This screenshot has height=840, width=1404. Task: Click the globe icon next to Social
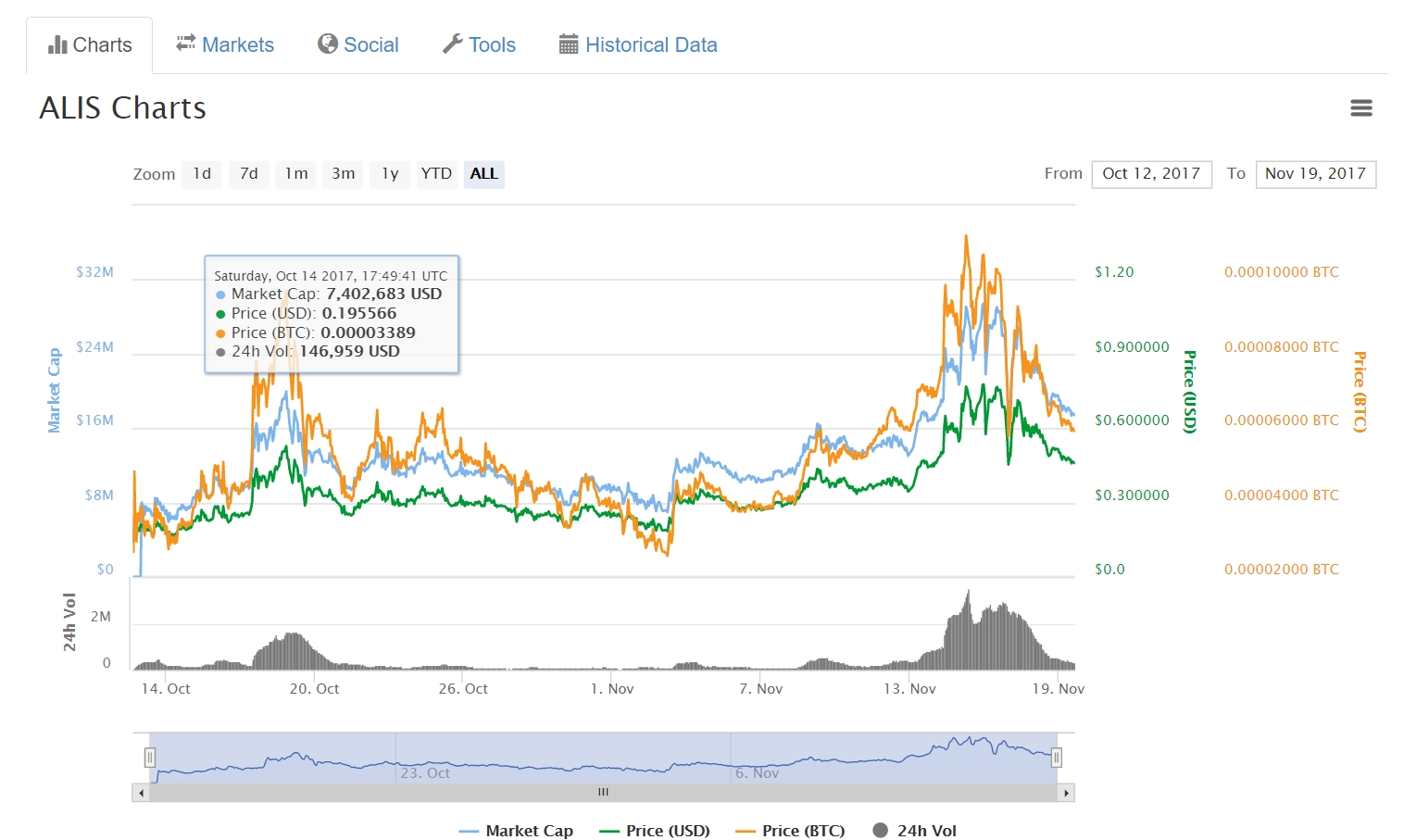click(329, 44)
